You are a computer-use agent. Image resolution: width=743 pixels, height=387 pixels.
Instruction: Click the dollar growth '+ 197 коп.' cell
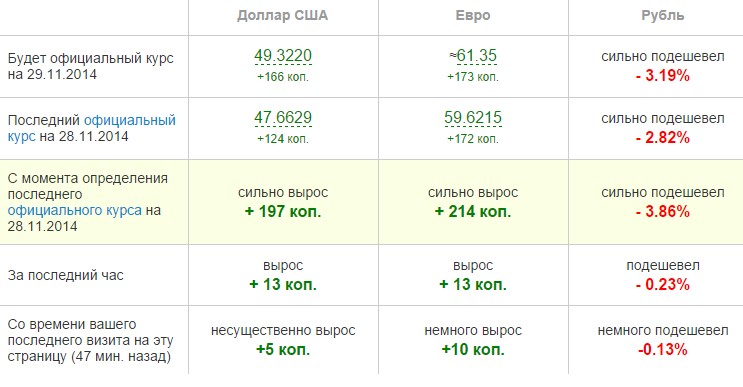283,212
